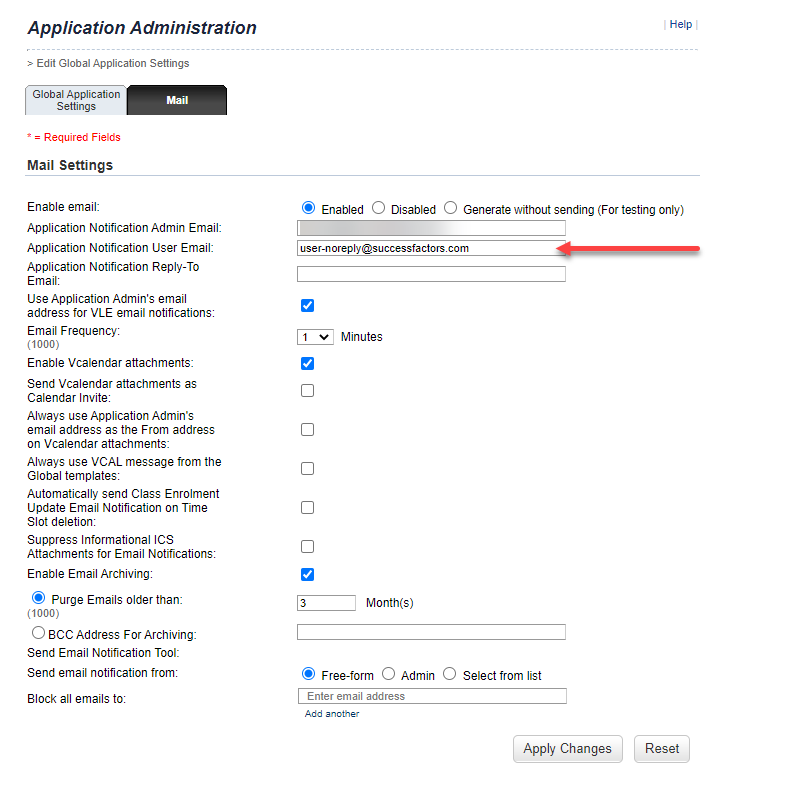Check Always use Admin's From address on Vcalendar
Image resolution: width=802 pixels, height=796 pixels.
[x=307, y=429]
